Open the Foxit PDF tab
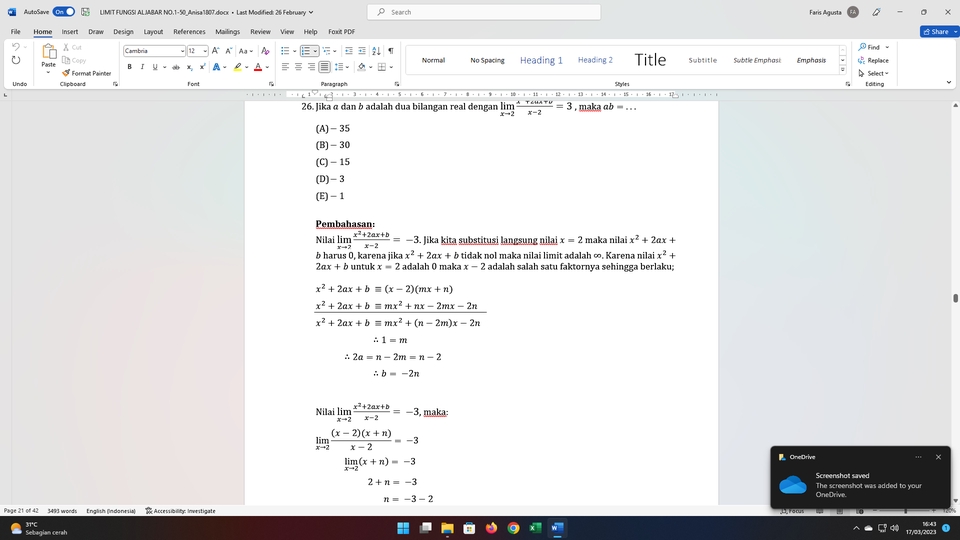960x540 pixels. (341, 31)
